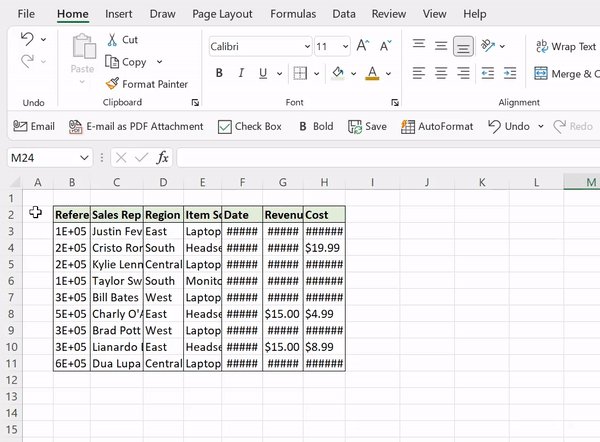
Task: Click the Cut scissors icon
Action: pos(112,39)
